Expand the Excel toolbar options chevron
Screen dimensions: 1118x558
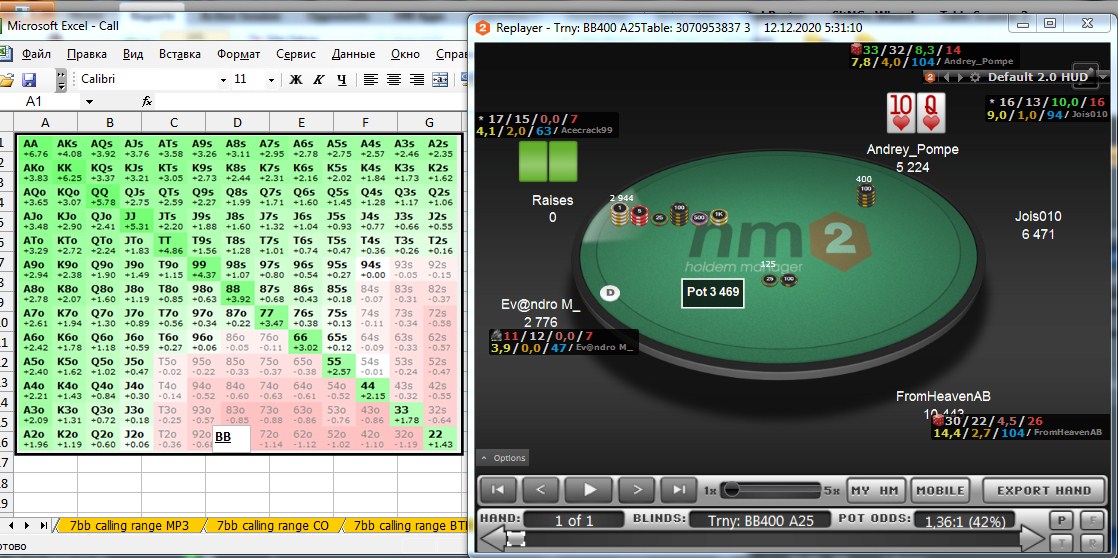(61, 80)
